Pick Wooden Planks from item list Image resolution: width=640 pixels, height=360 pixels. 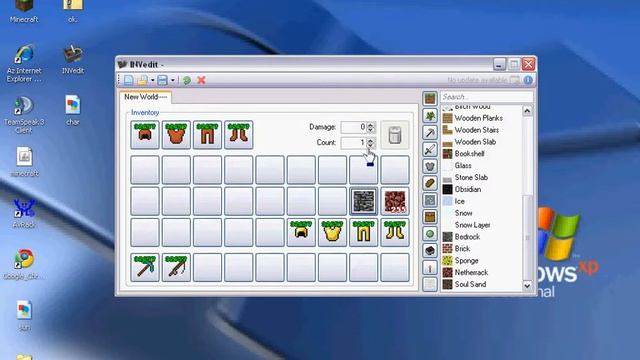(482, 118)
